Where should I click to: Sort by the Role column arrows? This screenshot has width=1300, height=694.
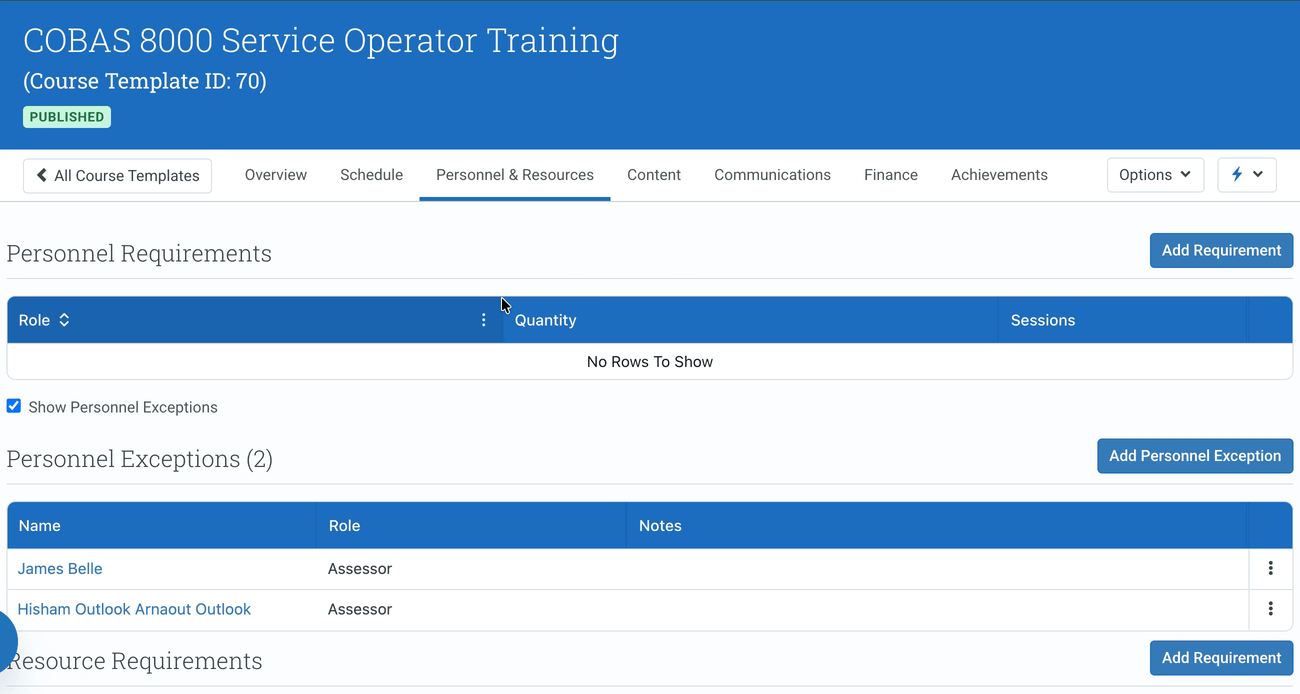pyautogui.click(x=64, y=320)
